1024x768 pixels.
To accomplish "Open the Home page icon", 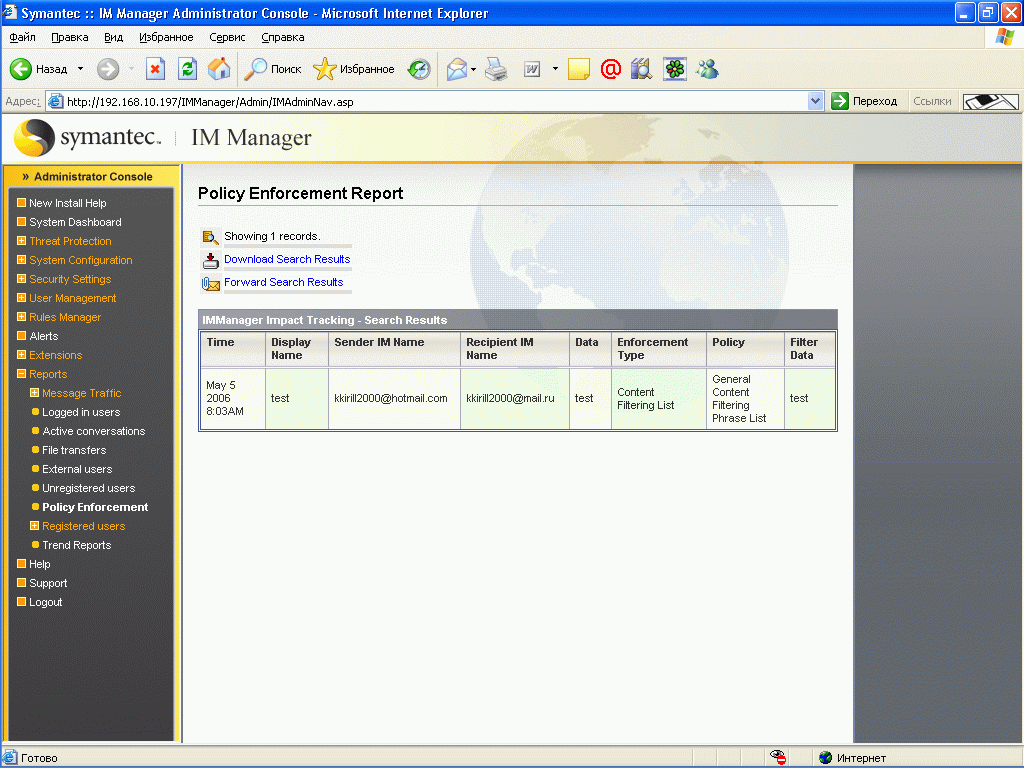I will point(219,69).
